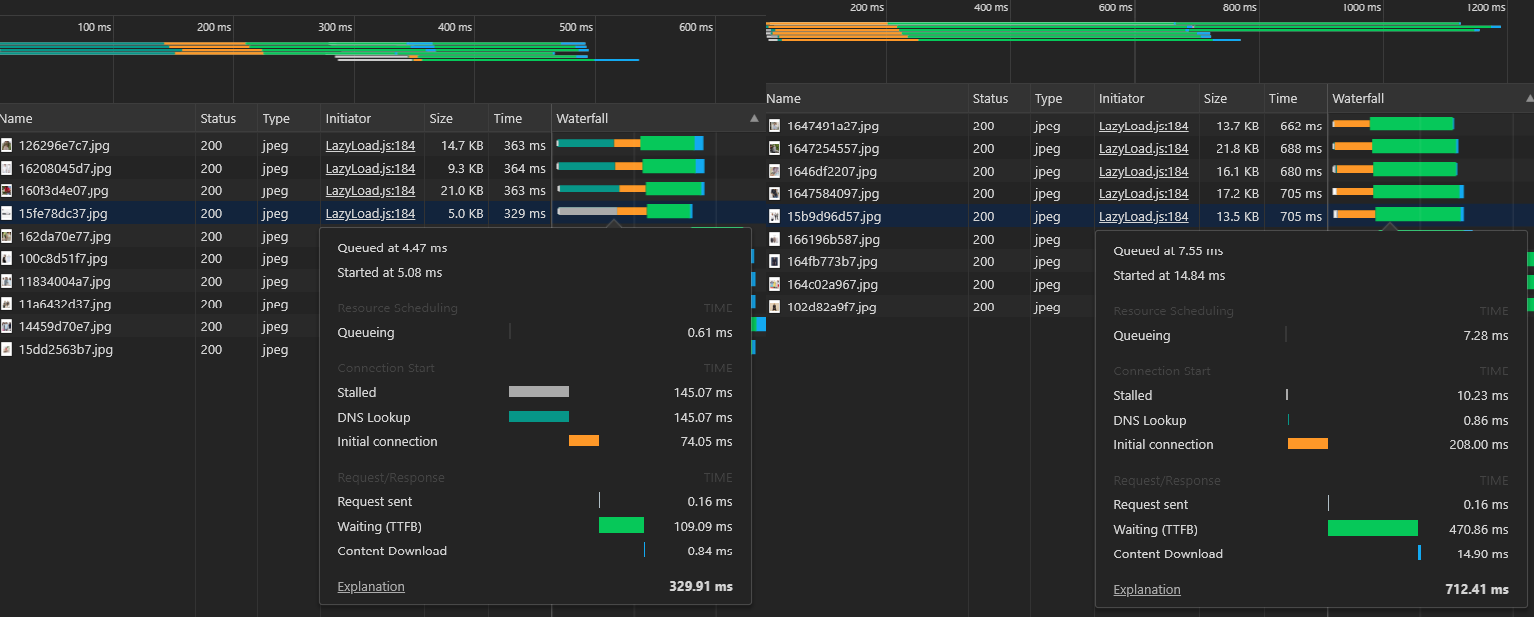Screen dimensions: 1534x617
Task: Click the 300 ms overview timeline marker
Action: pyautogui.click(x=335, y=27)
